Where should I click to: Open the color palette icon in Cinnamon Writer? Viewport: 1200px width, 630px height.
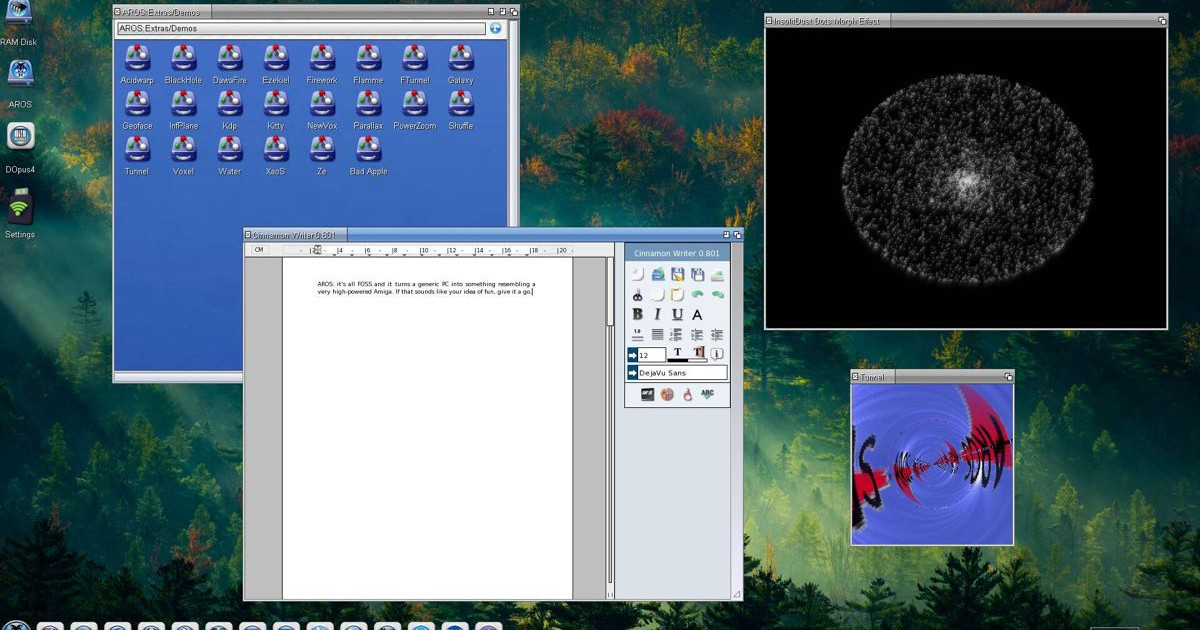pyautogui.click(x=667, y=394)
